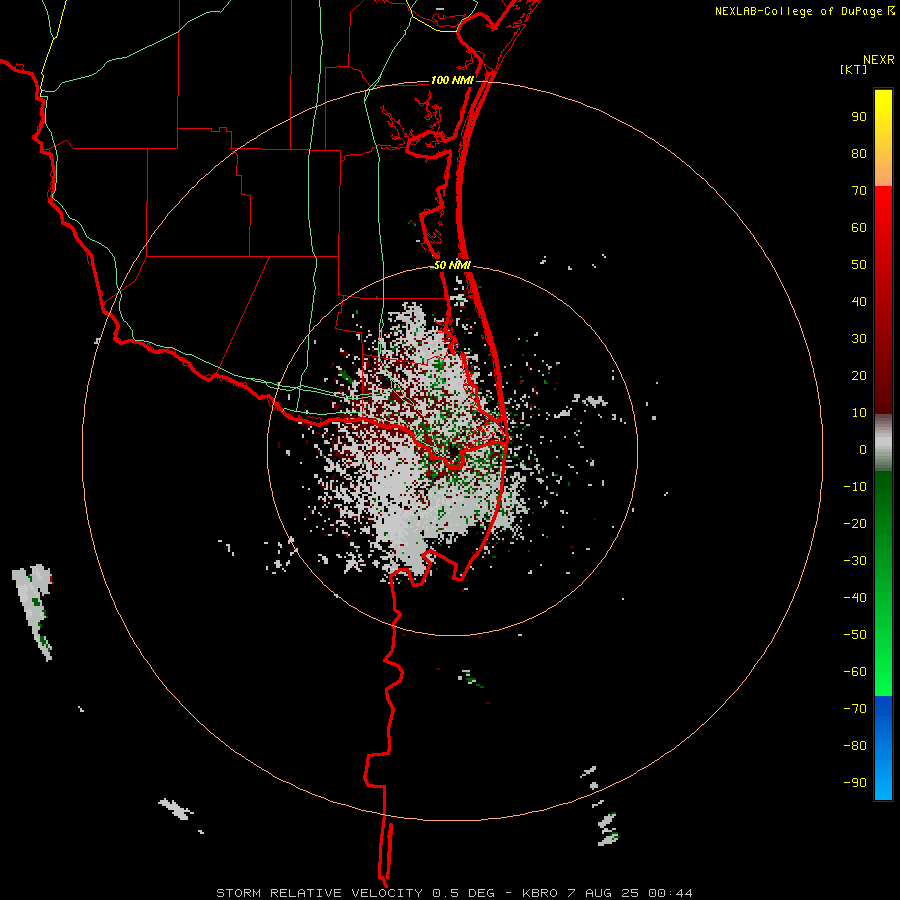Click the -90 value on velocity scale
Screen dimensions: 900x900
[855, 782]
